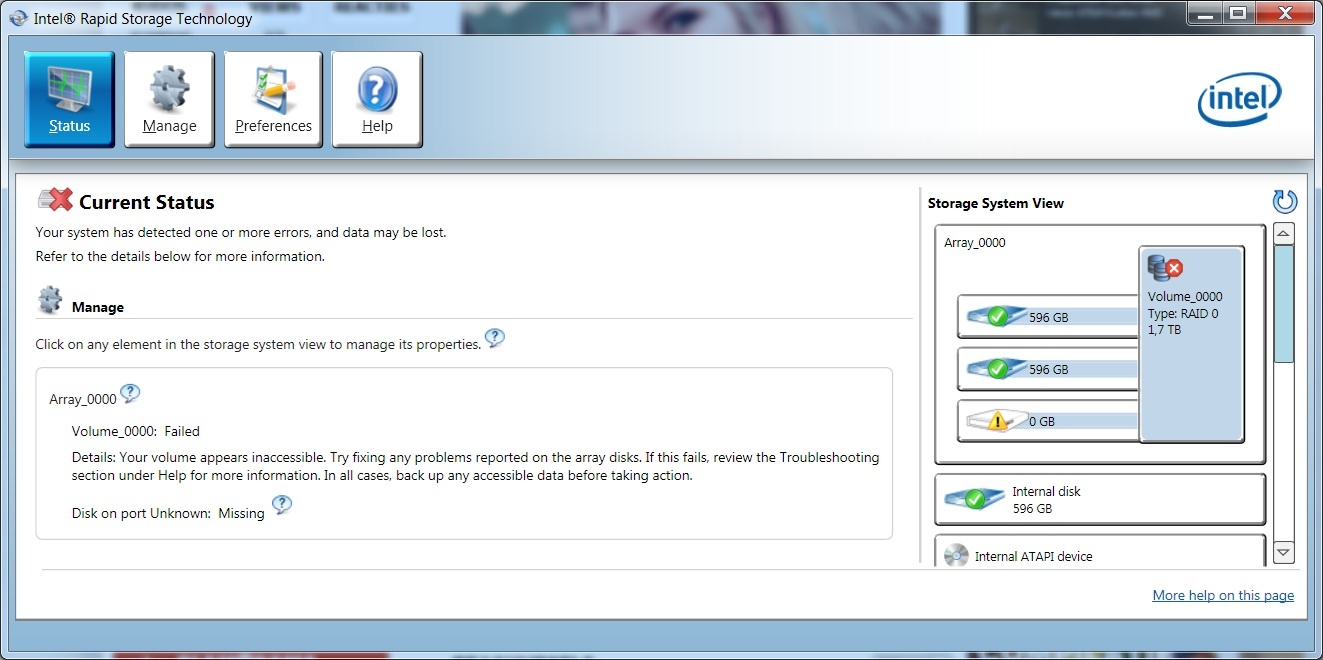
Task: Click the Help question mark icon
Action: click(376, 90)
